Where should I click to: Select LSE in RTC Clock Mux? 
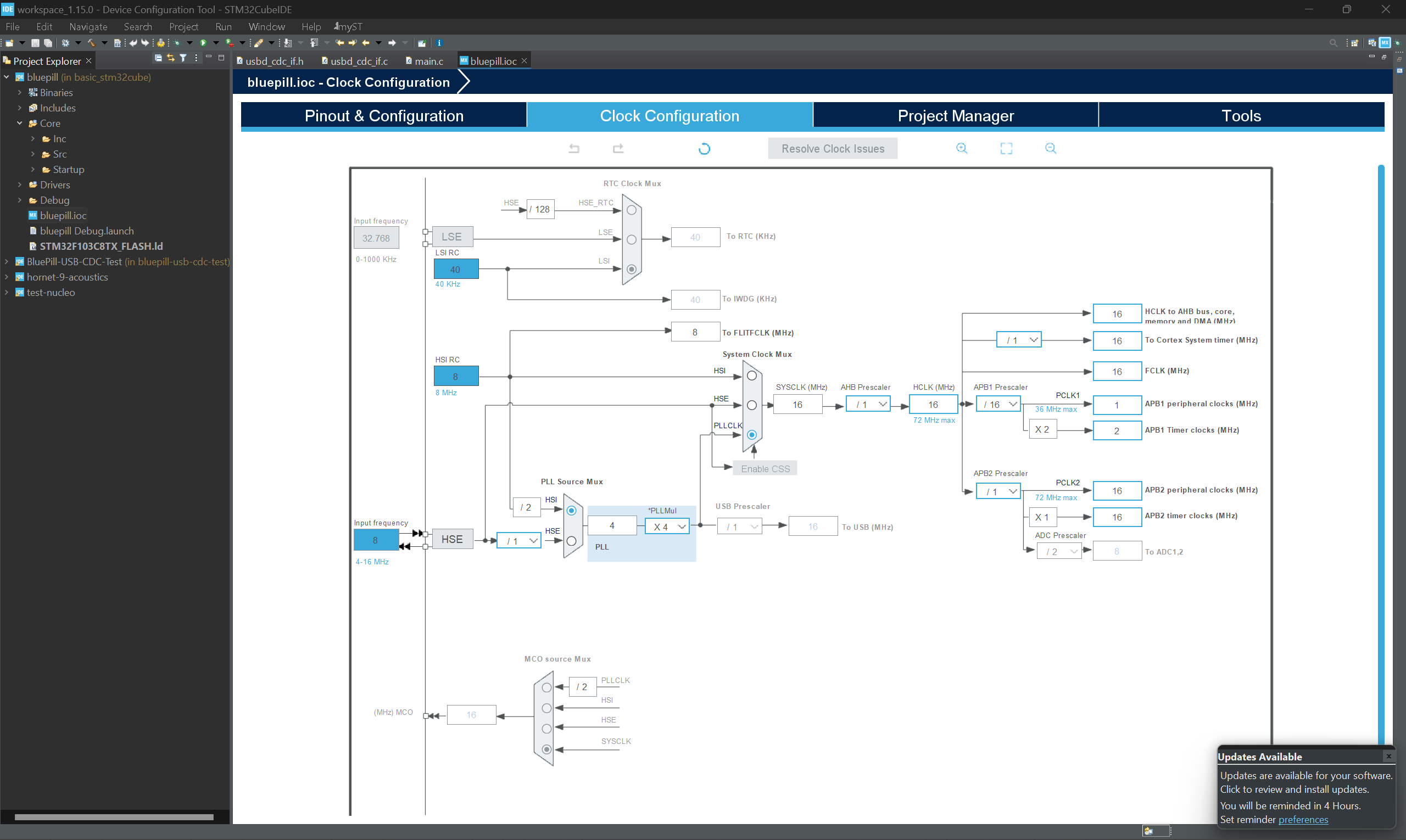(632, 239)
